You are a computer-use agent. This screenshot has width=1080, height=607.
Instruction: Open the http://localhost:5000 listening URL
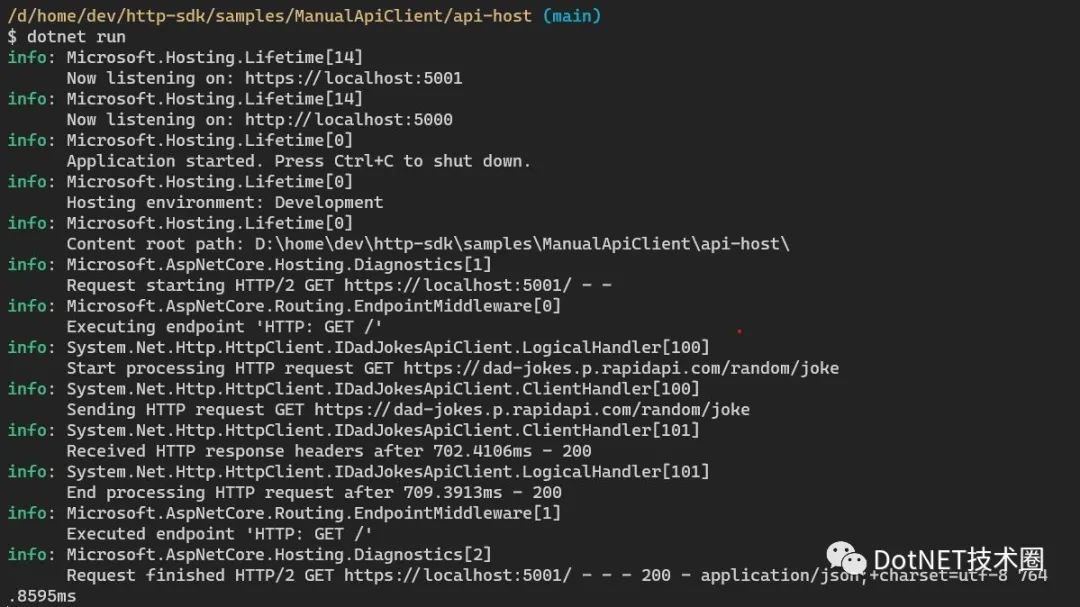[349, 119]
